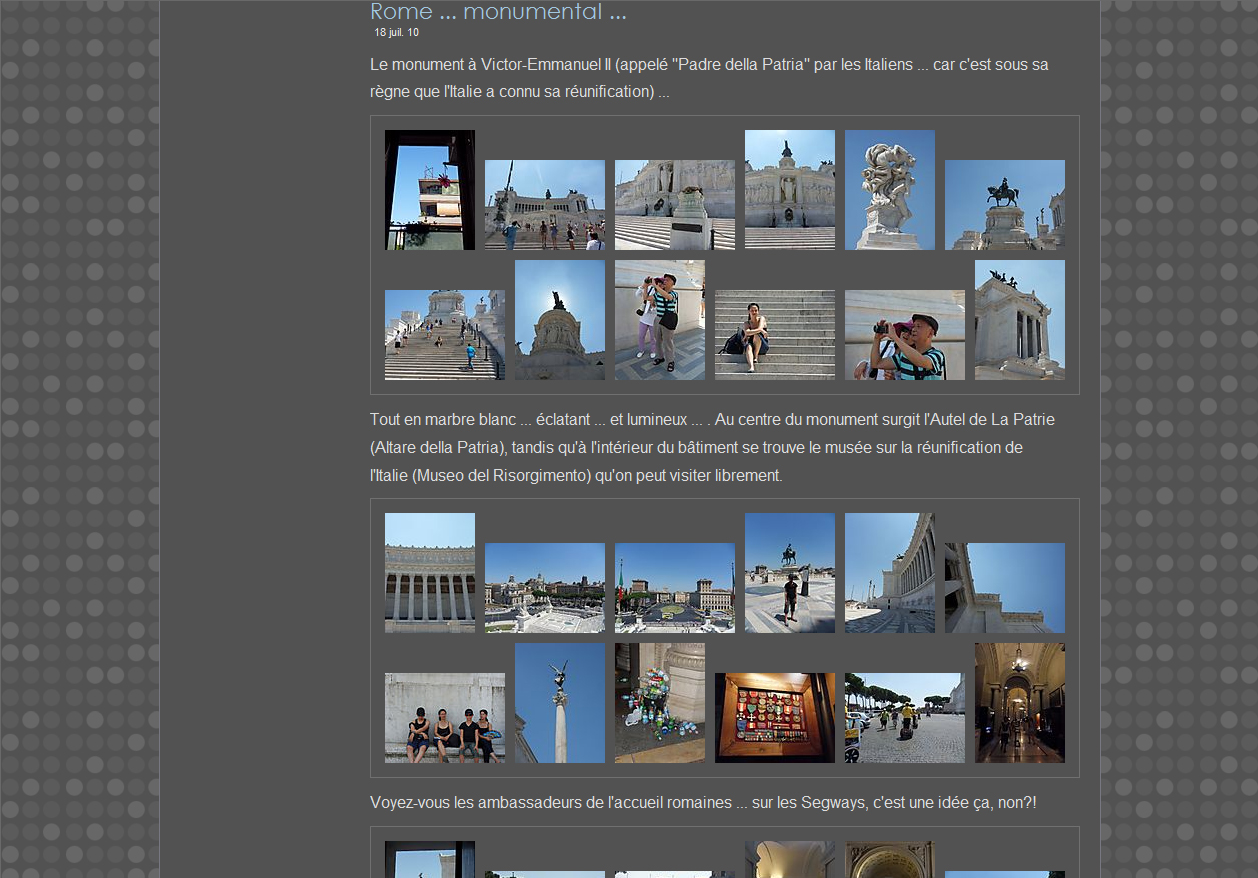
Task: View the plastic bottles at column base photo
Action: pyautogui.click(x=660, y=703)
